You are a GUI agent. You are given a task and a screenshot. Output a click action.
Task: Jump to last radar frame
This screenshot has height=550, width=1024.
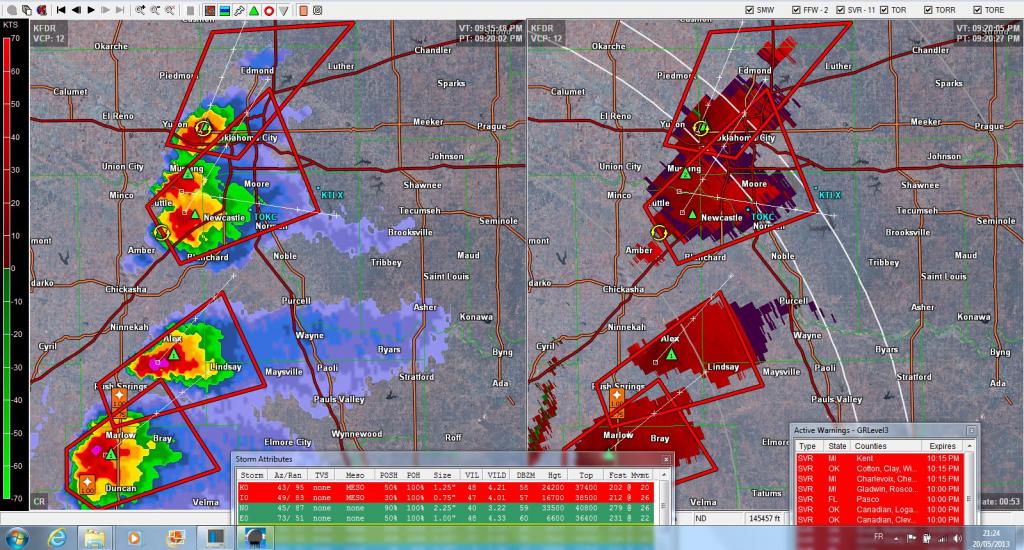click(x=120, y=10)
